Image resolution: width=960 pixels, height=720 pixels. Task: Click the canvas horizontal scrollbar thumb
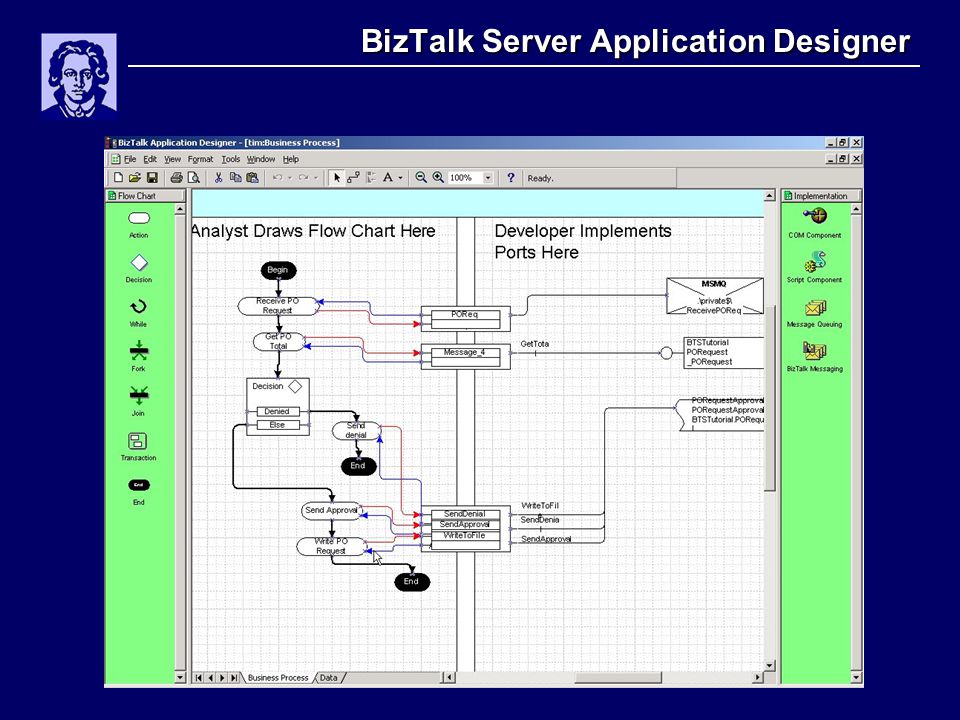click(617, 678)
